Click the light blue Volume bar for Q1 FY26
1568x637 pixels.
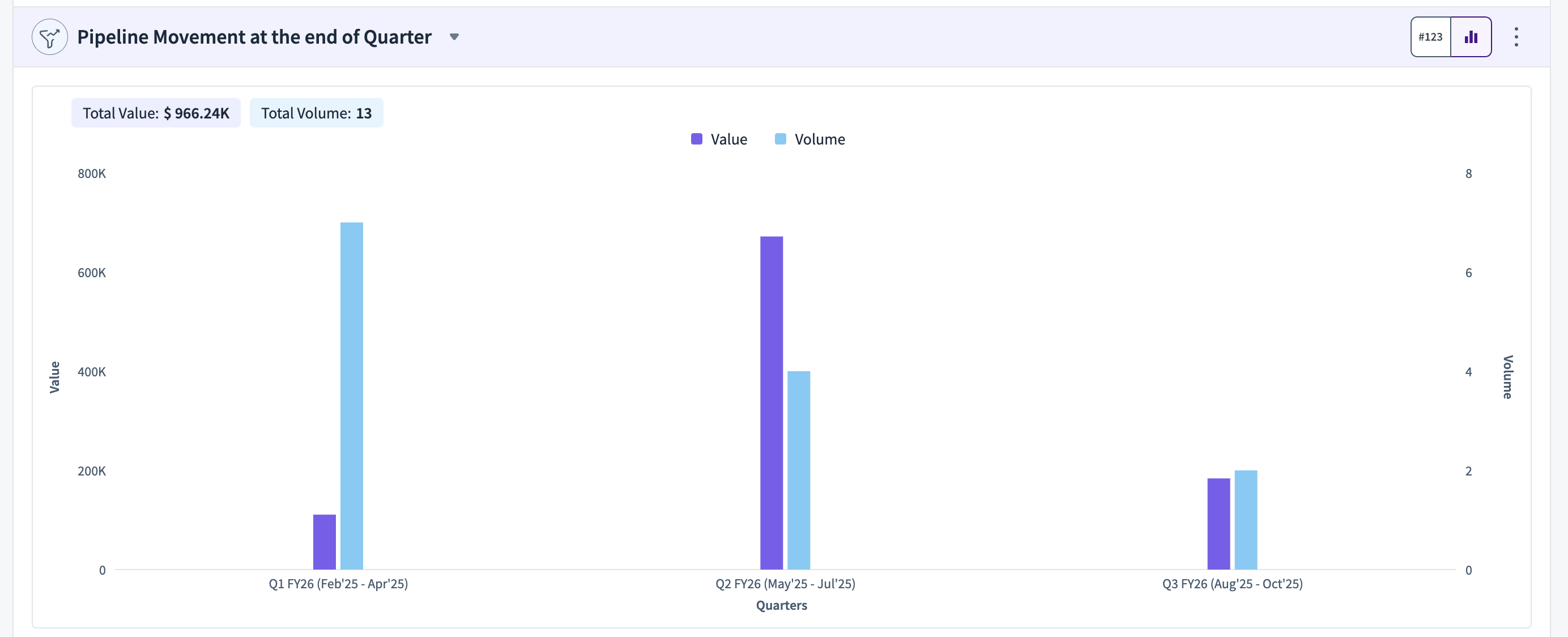pos(352,396)
